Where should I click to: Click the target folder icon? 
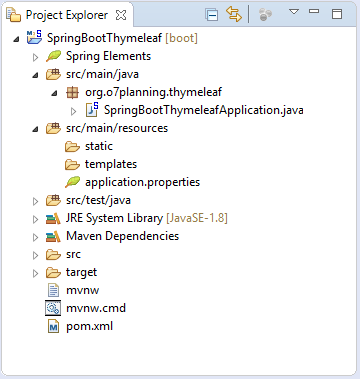(53, 273)
